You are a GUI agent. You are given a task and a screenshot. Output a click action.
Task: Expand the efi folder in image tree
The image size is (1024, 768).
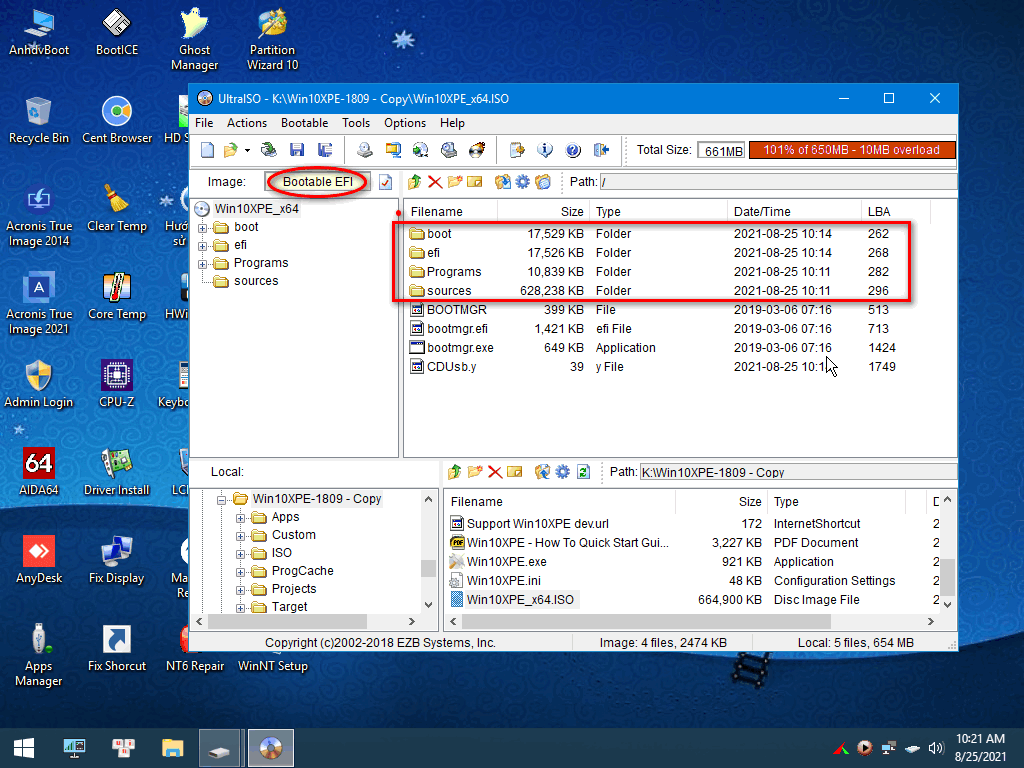pyautogui.click(x=203, y=246)
